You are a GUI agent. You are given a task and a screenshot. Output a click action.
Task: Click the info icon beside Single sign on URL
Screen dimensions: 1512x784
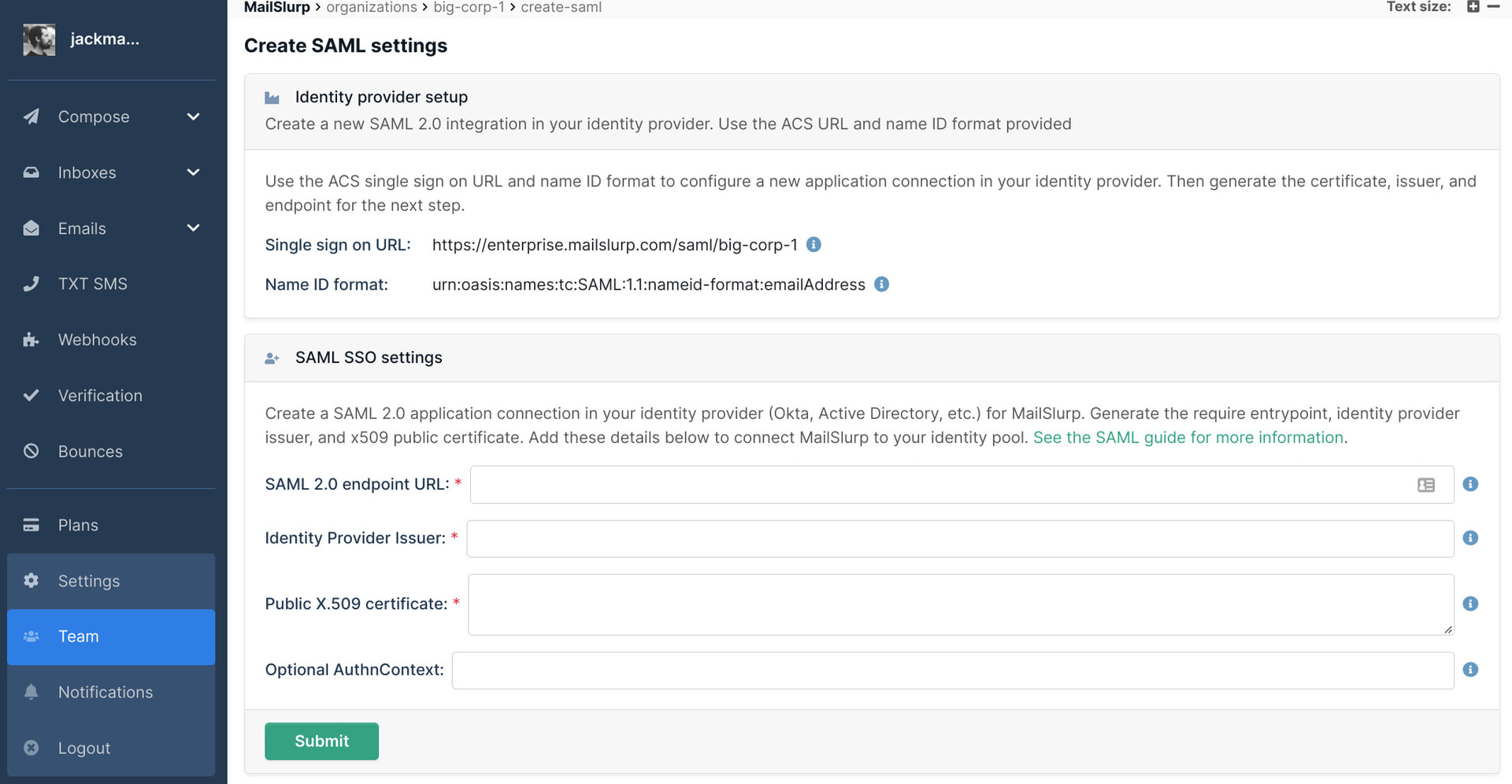coord(813,245)
